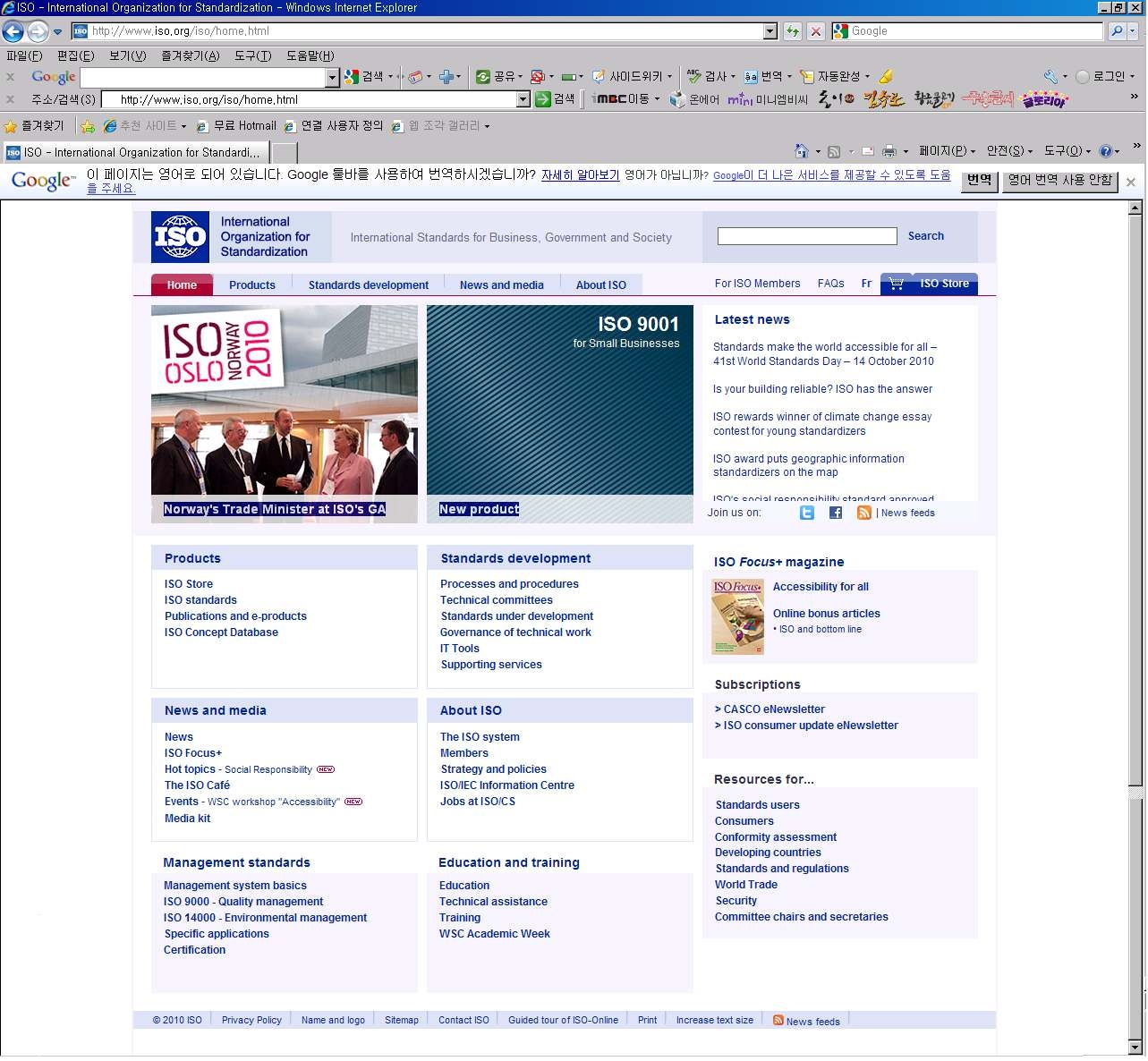The height and width of the screenshot is (1061, 1148).
Task: Click the Google sign-in (로그인) button
Action: [x=1104, y=77]
